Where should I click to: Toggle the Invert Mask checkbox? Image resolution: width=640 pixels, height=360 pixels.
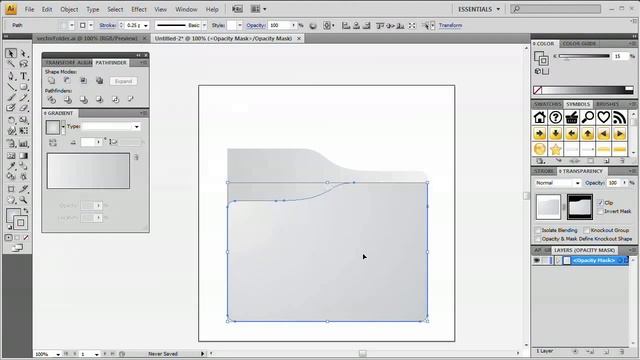coord(600,211)
